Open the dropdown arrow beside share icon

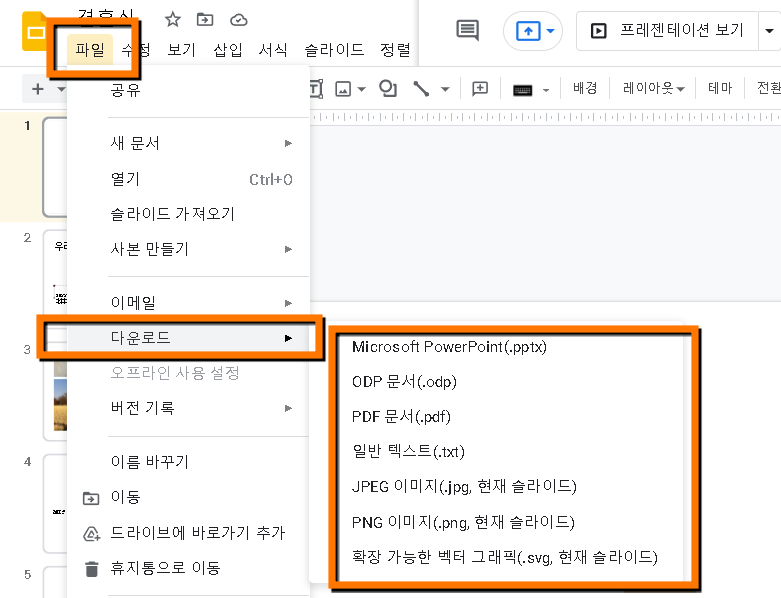[x=550, y=31]
